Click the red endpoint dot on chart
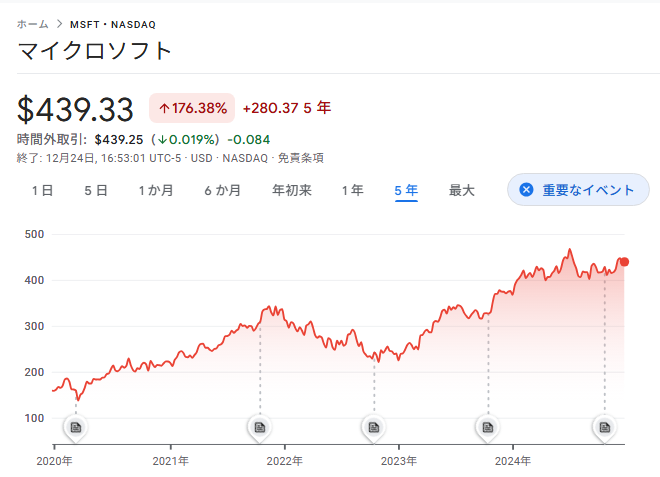This screenshot has width=660, height=477. click(x=625, y=262)
